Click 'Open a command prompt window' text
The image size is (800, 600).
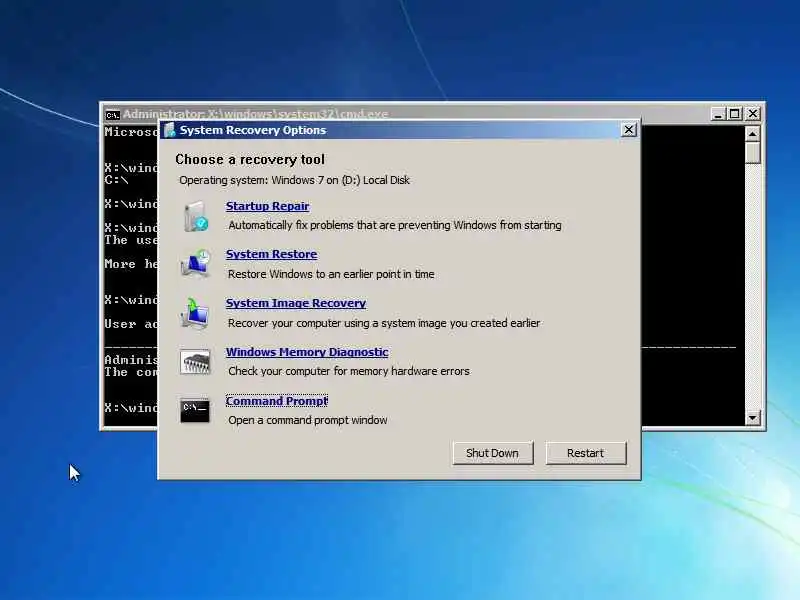click(x=308, y=420)
